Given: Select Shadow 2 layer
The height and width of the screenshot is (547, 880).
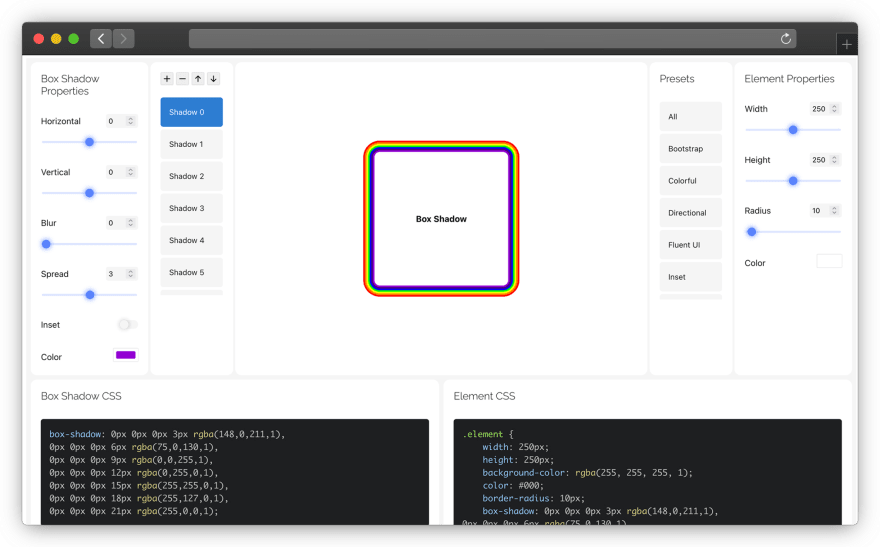Looking at the screenshot, I should pos(191,176).
